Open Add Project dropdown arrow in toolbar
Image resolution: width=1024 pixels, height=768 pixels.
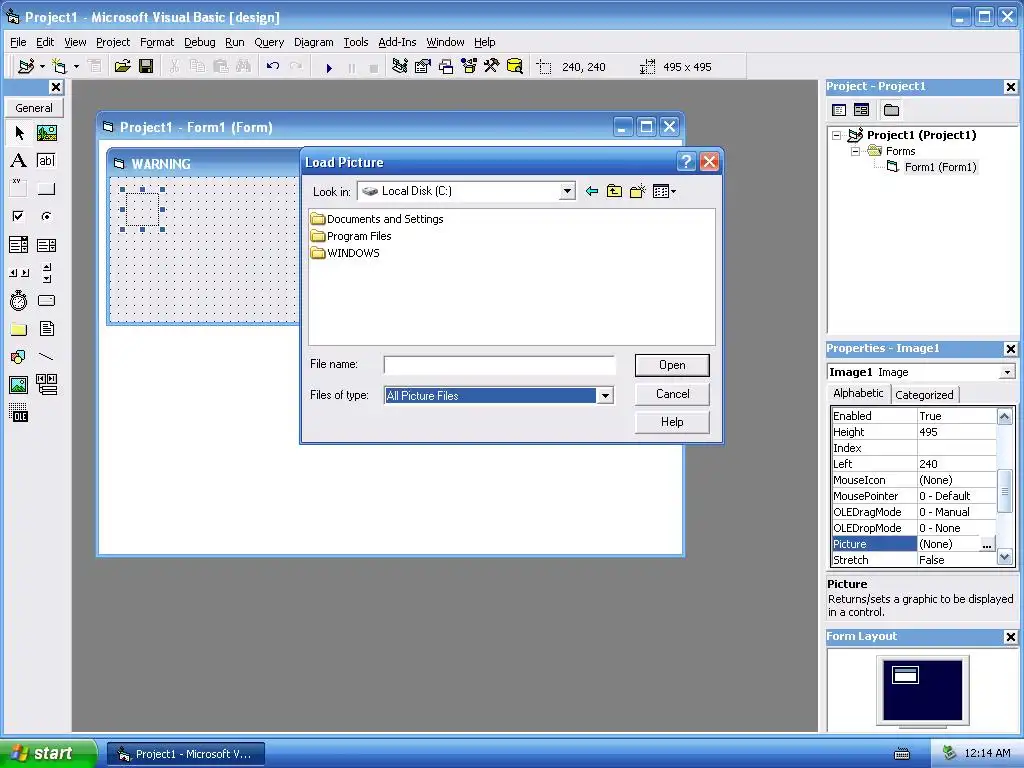point(42,66)
